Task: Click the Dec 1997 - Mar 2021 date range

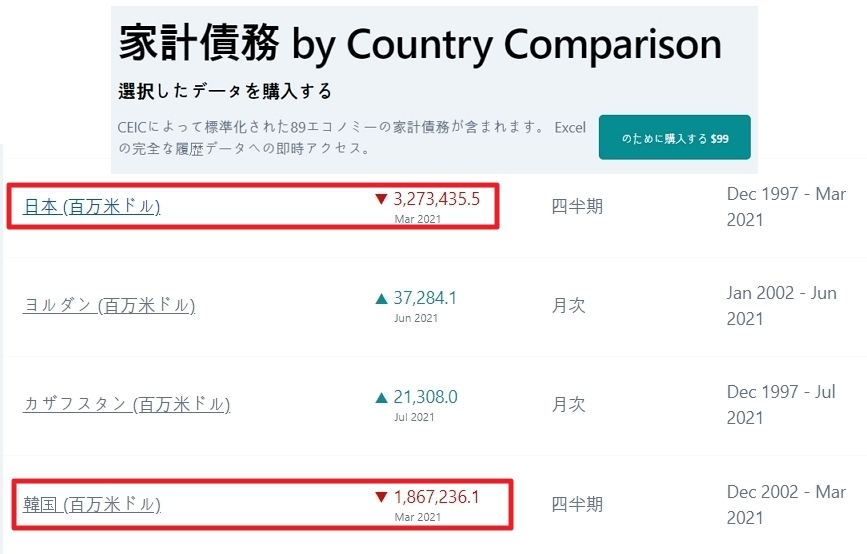Action: pos(786,206)
